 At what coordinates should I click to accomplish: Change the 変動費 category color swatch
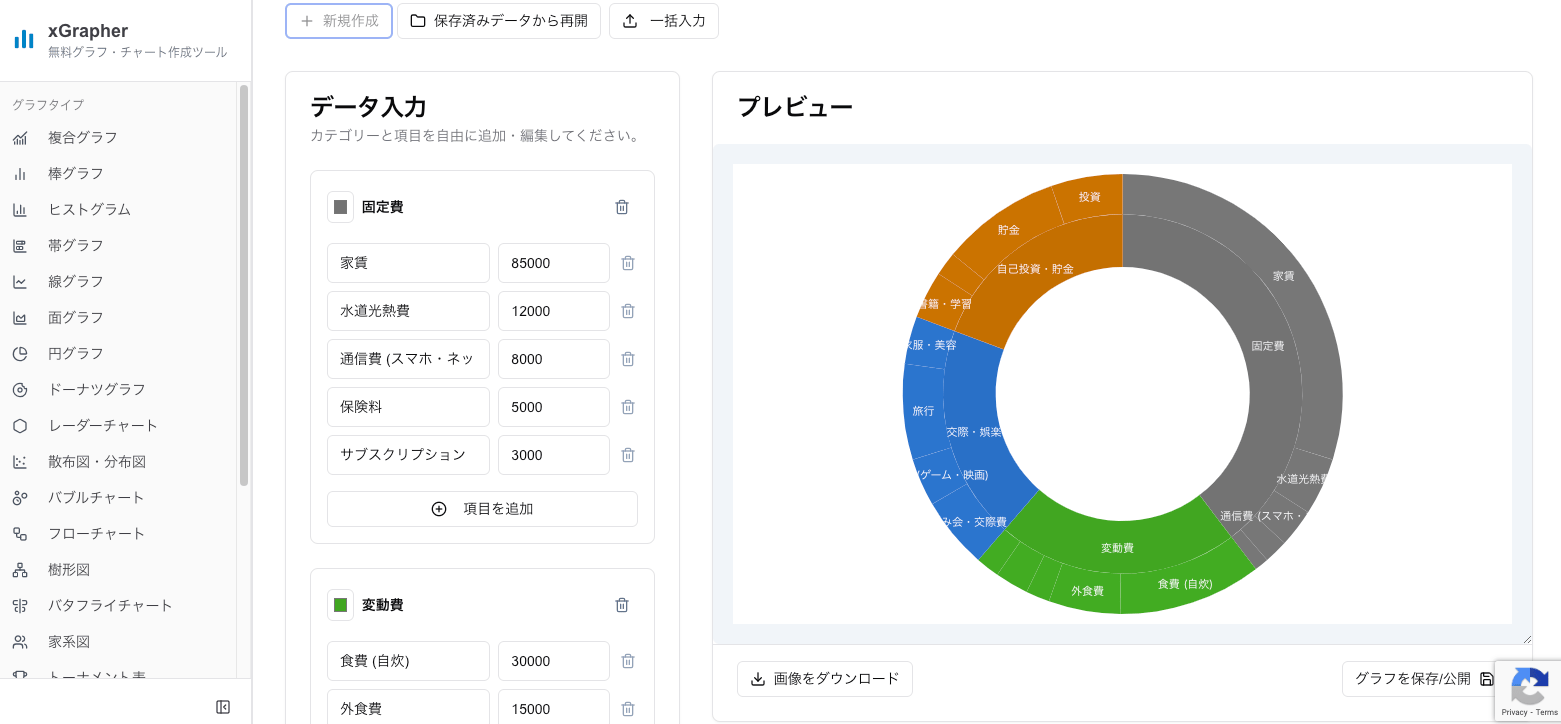click(340, 605)
